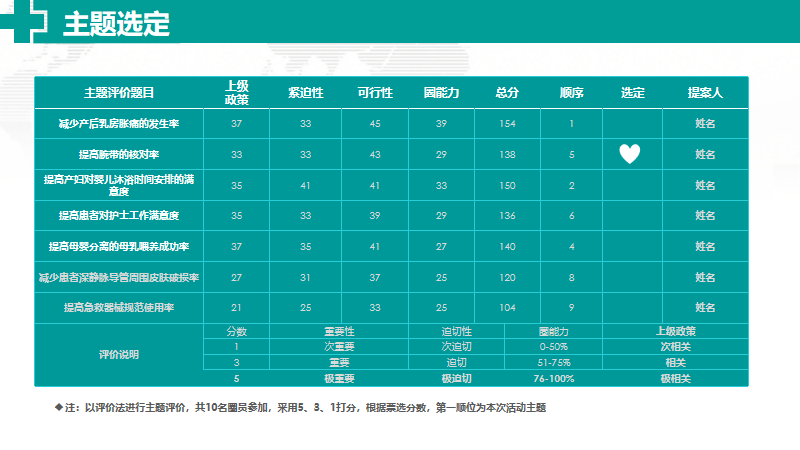Select the 提案人 column header

coord(705,93)
